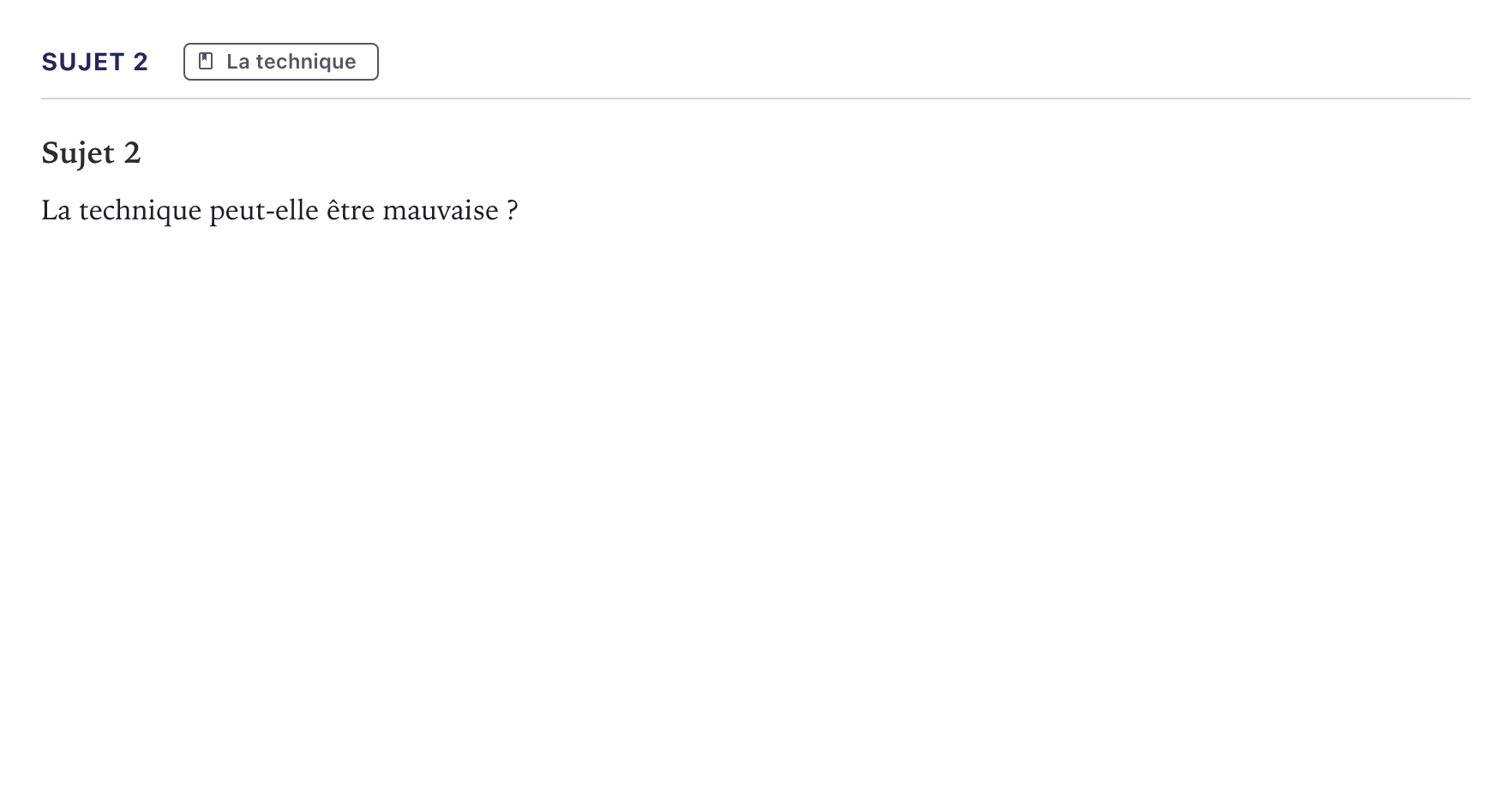This screenshot has width=1512, height=792.
Task: Click the digit 2 in uppercase SUJET 2
Action: coord(141,62)
